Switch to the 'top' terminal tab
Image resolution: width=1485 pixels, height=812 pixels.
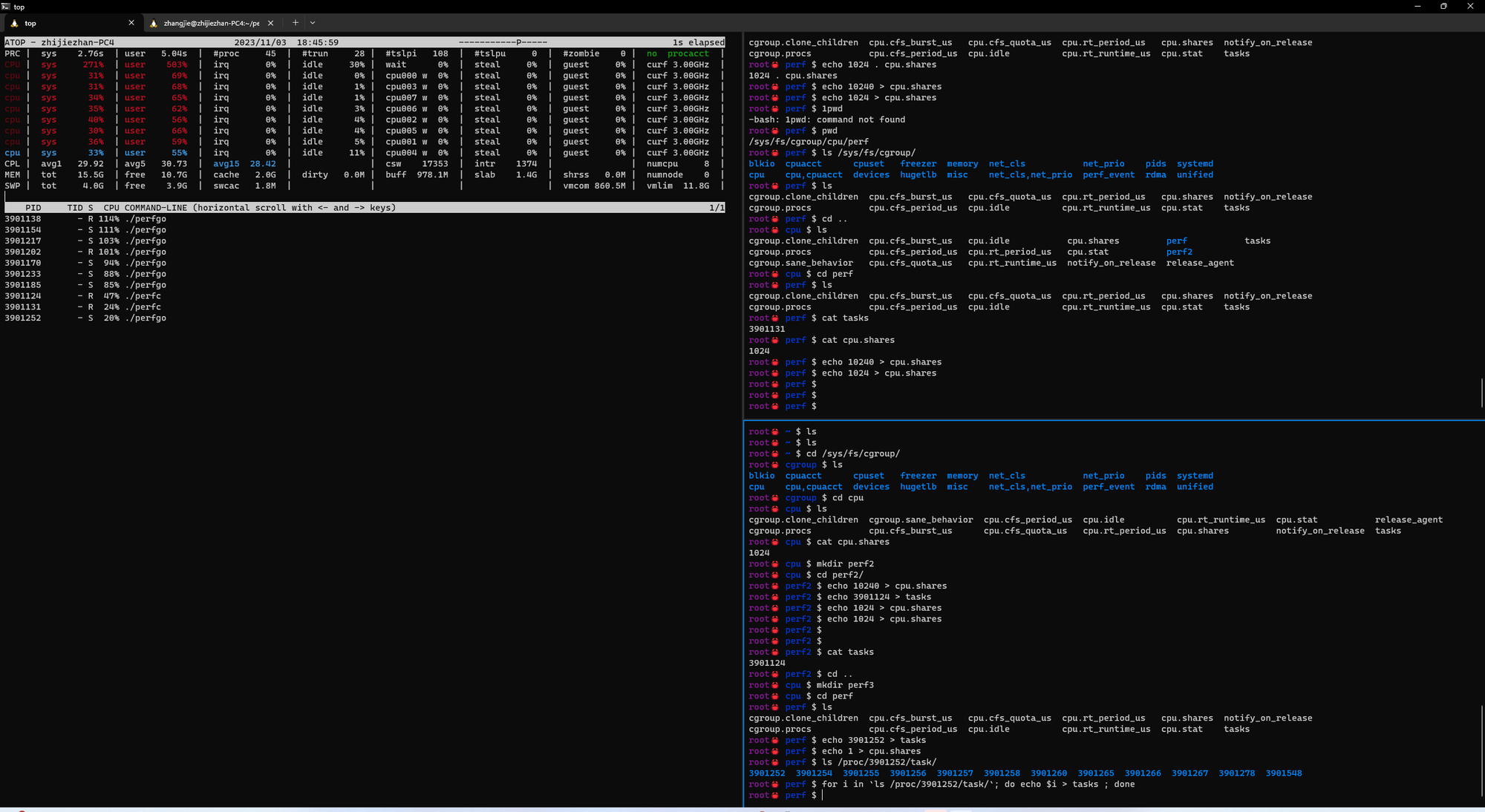tap(72, 23)
